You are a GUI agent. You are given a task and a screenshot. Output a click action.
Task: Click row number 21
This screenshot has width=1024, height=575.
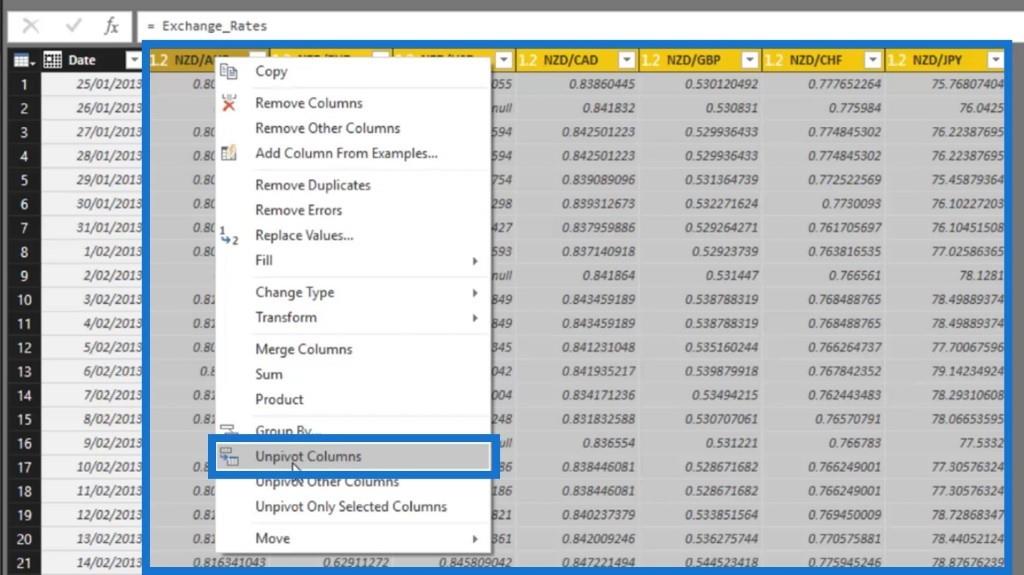pyautogui.click(x=24, y=563)
